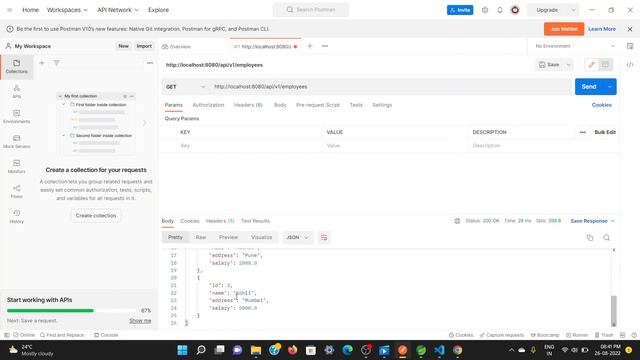Open the two-pane view icon in status bar
The image size is (640, 360).
(622, 335)
